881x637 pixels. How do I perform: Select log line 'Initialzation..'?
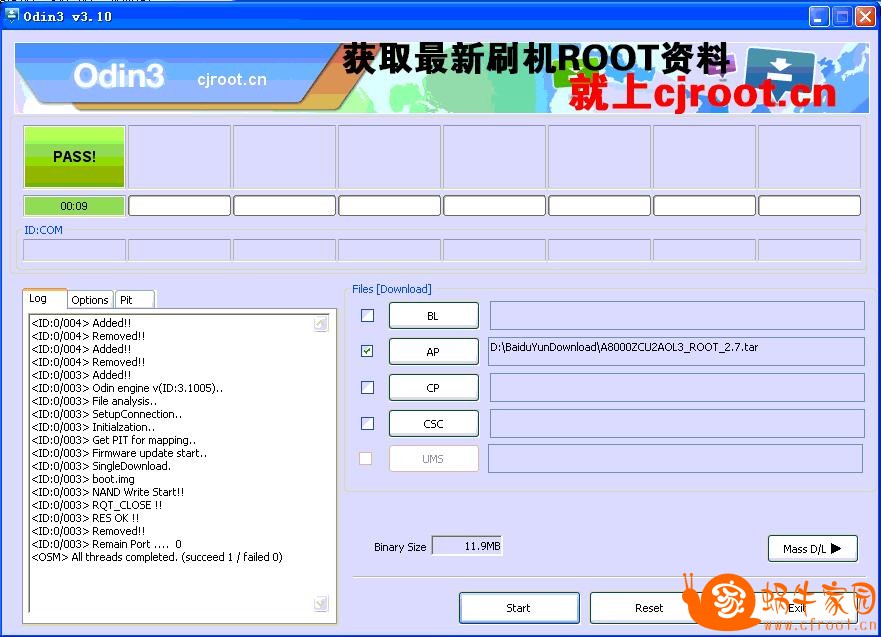click(93, 427)
